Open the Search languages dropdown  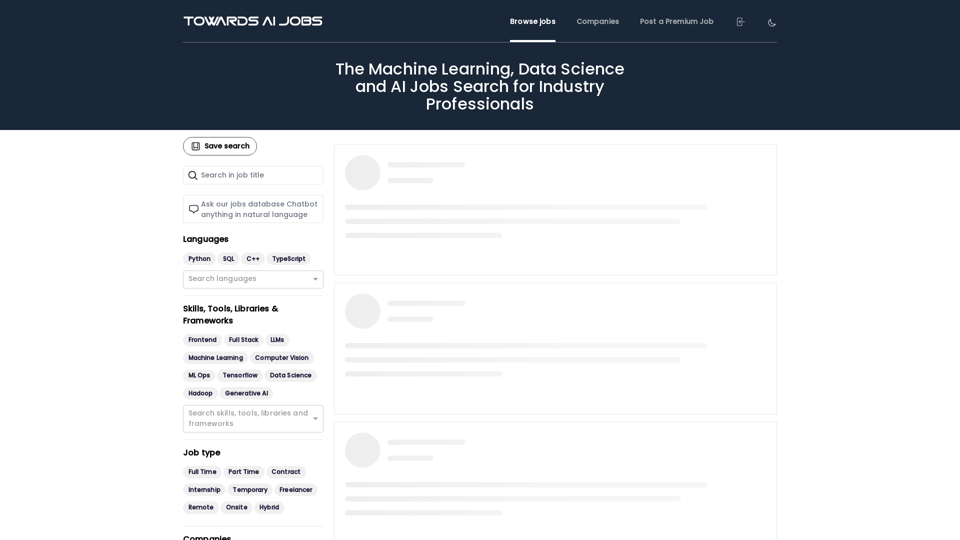pos(253,279)
